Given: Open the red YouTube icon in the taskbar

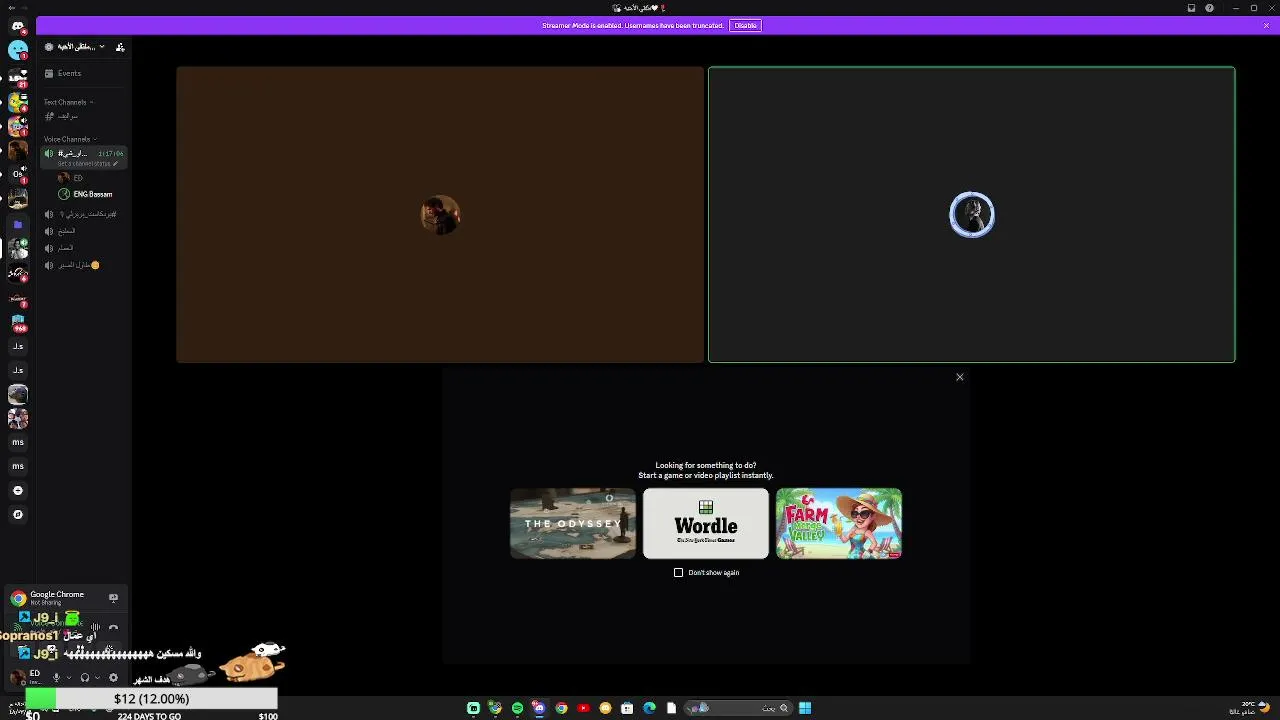Looking at the screenshot, I should pyautogui.click(x=583, y=708).
